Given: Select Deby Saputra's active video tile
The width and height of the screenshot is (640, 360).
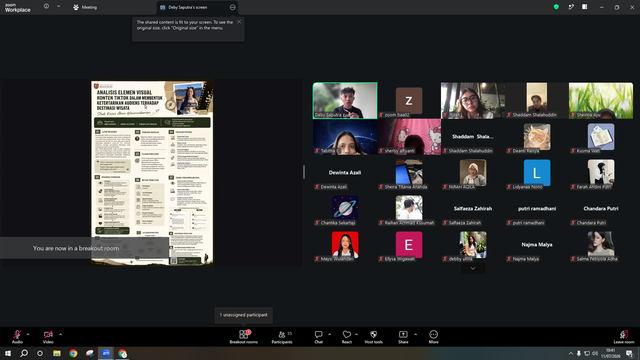Looking at the screenshot, I should pyautogui.click(x=345, y=100).
